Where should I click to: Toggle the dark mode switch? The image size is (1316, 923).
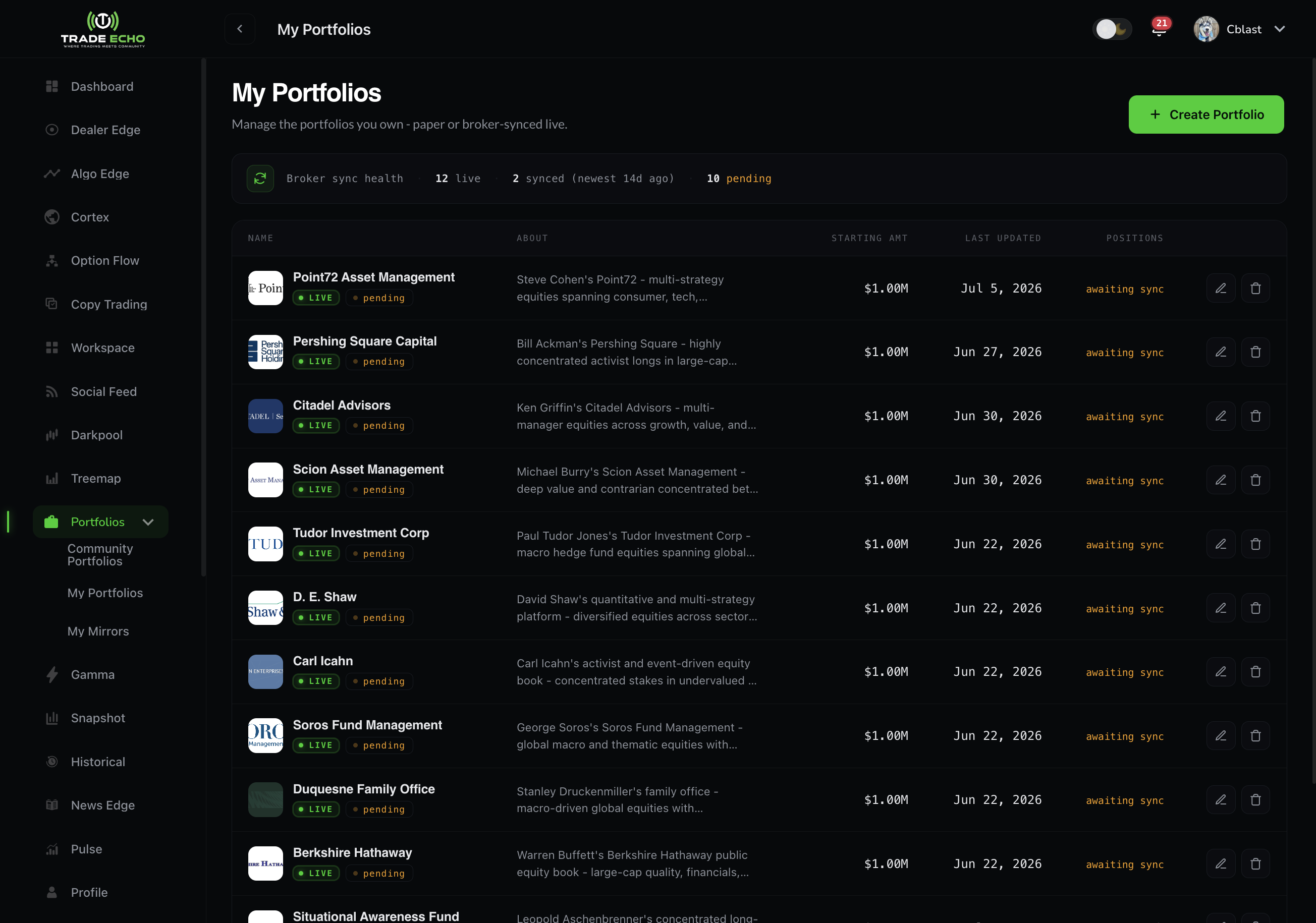pos(1112,29)
